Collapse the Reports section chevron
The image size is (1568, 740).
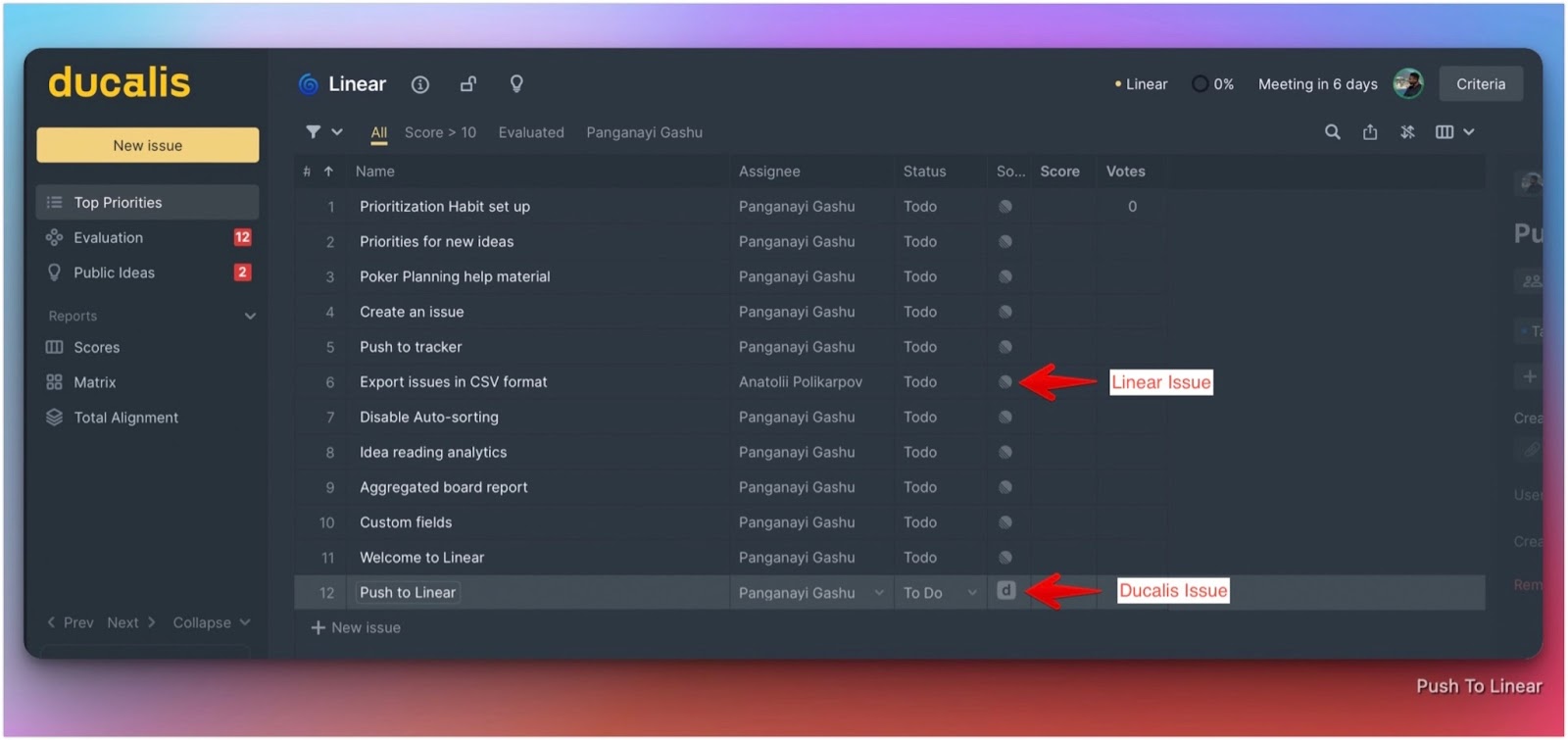coord(250,317)
